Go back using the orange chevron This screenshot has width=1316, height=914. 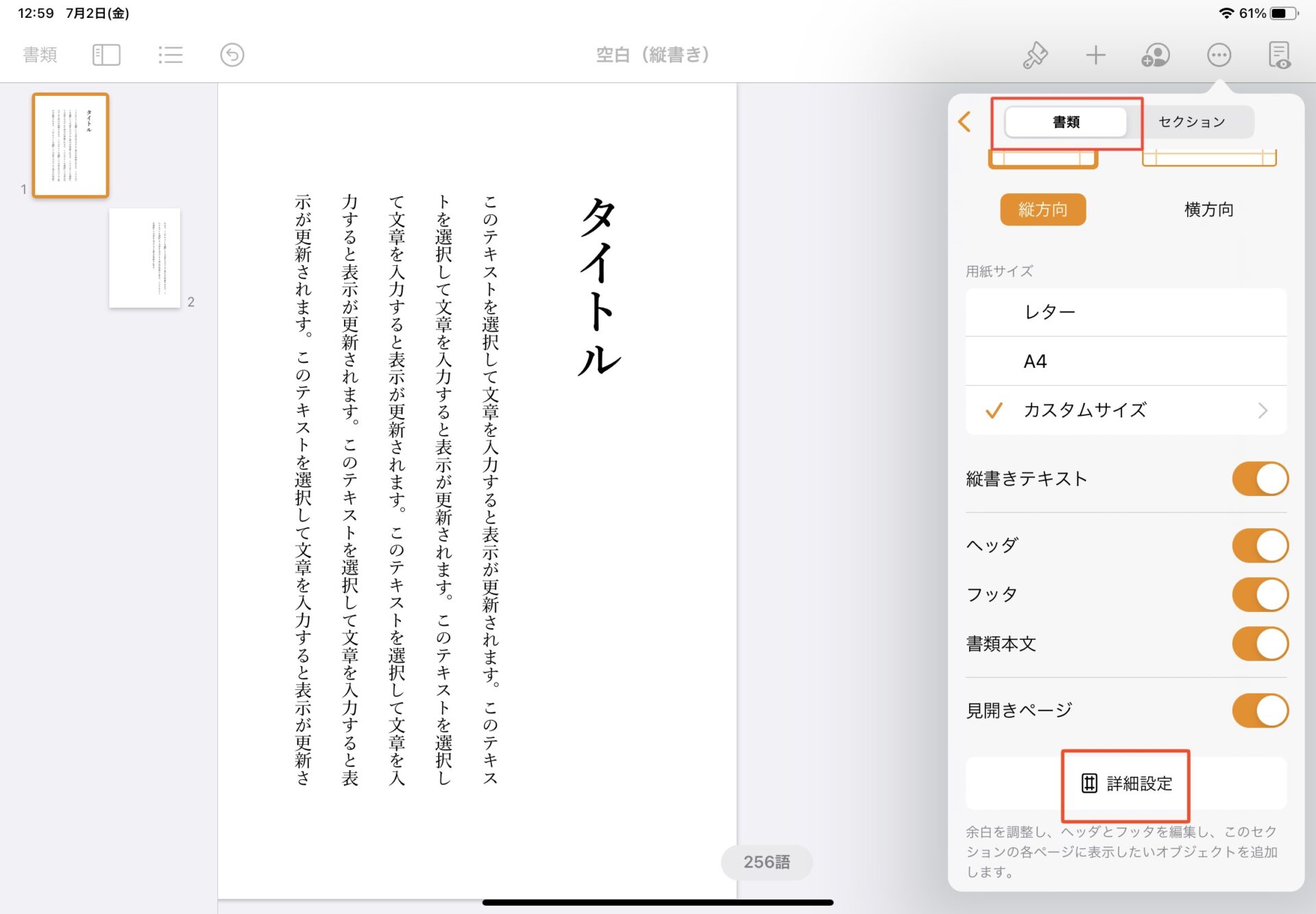click(965, 122)
